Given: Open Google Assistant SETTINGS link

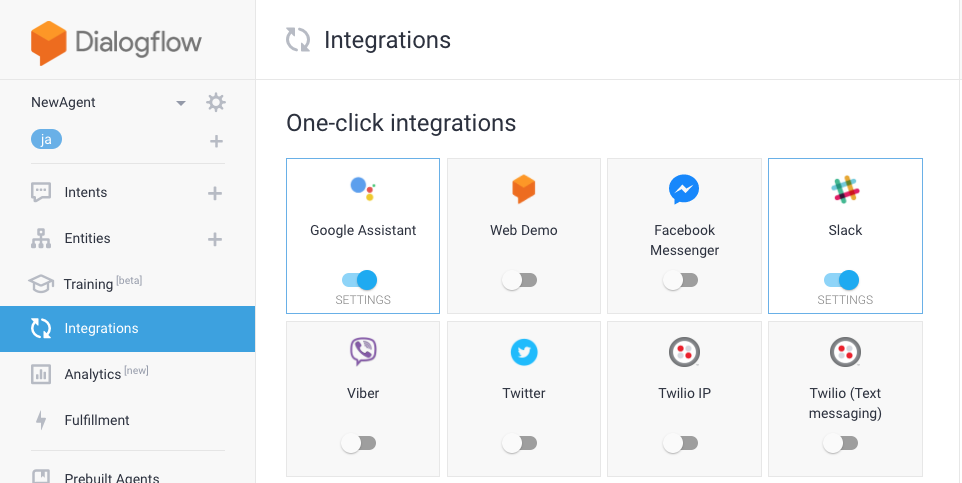Looking at the screenshot, I should pyautogui.click(x=363, y=300).
